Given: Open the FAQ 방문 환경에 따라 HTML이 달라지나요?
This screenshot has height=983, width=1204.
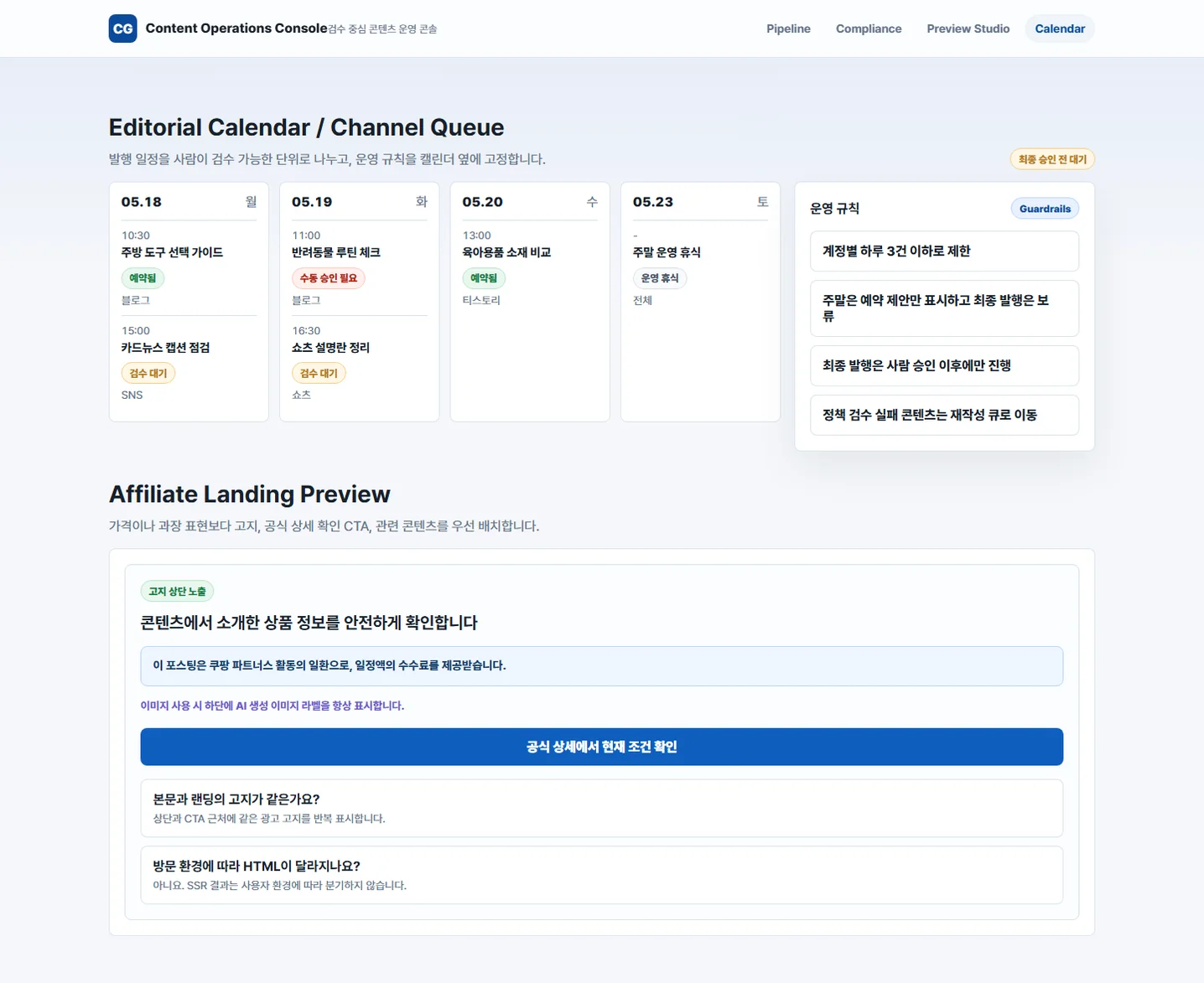Looking at the screenshot, I should [x=601, y=876].
